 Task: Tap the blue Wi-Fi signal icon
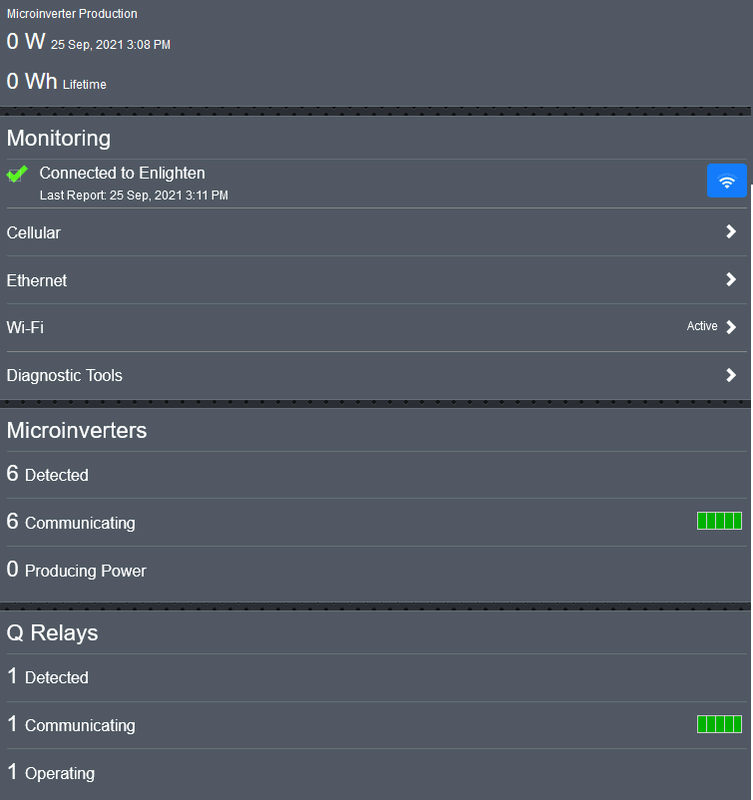pos(727,181)
